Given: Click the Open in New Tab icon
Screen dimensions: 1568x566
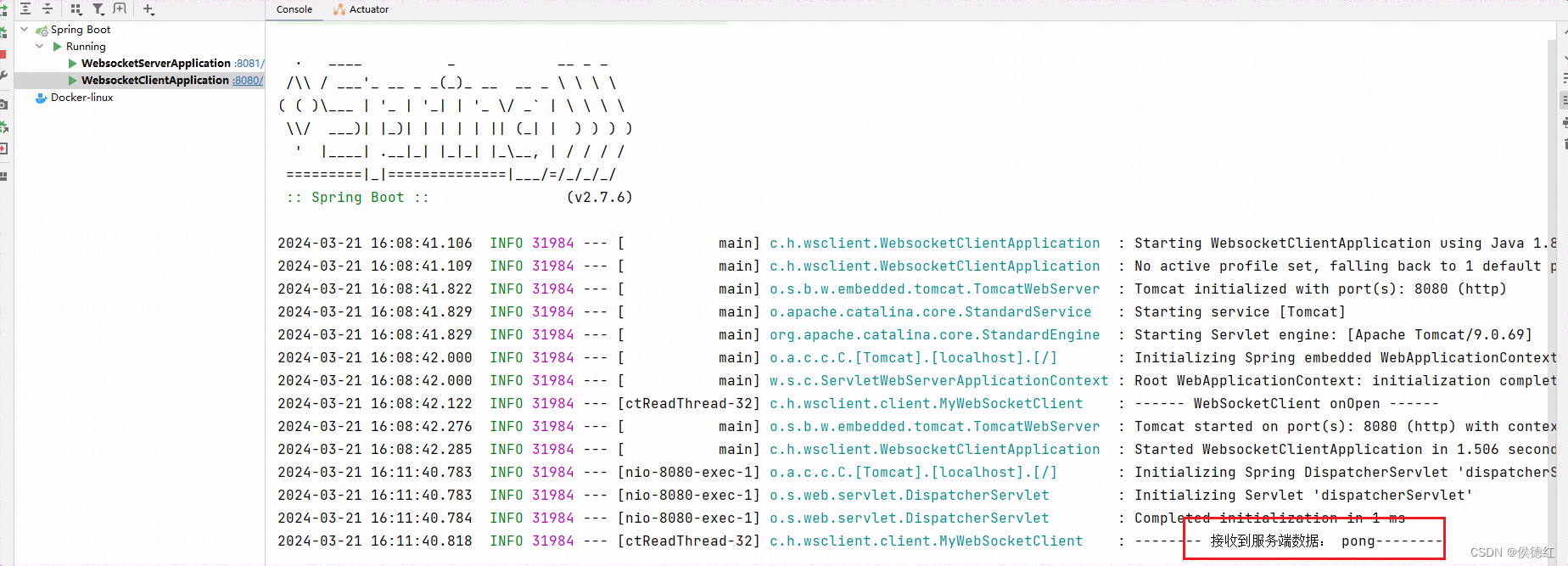Looking at the screenshot, I should 120,8.
